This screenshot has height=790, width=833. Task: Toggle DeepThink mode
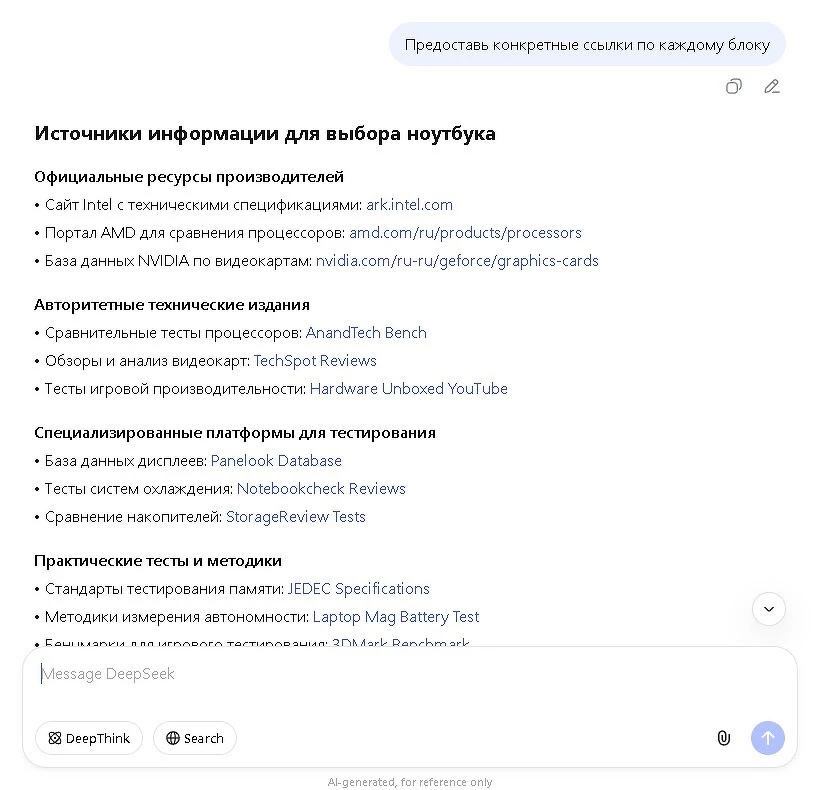click(x=89, y=738)
